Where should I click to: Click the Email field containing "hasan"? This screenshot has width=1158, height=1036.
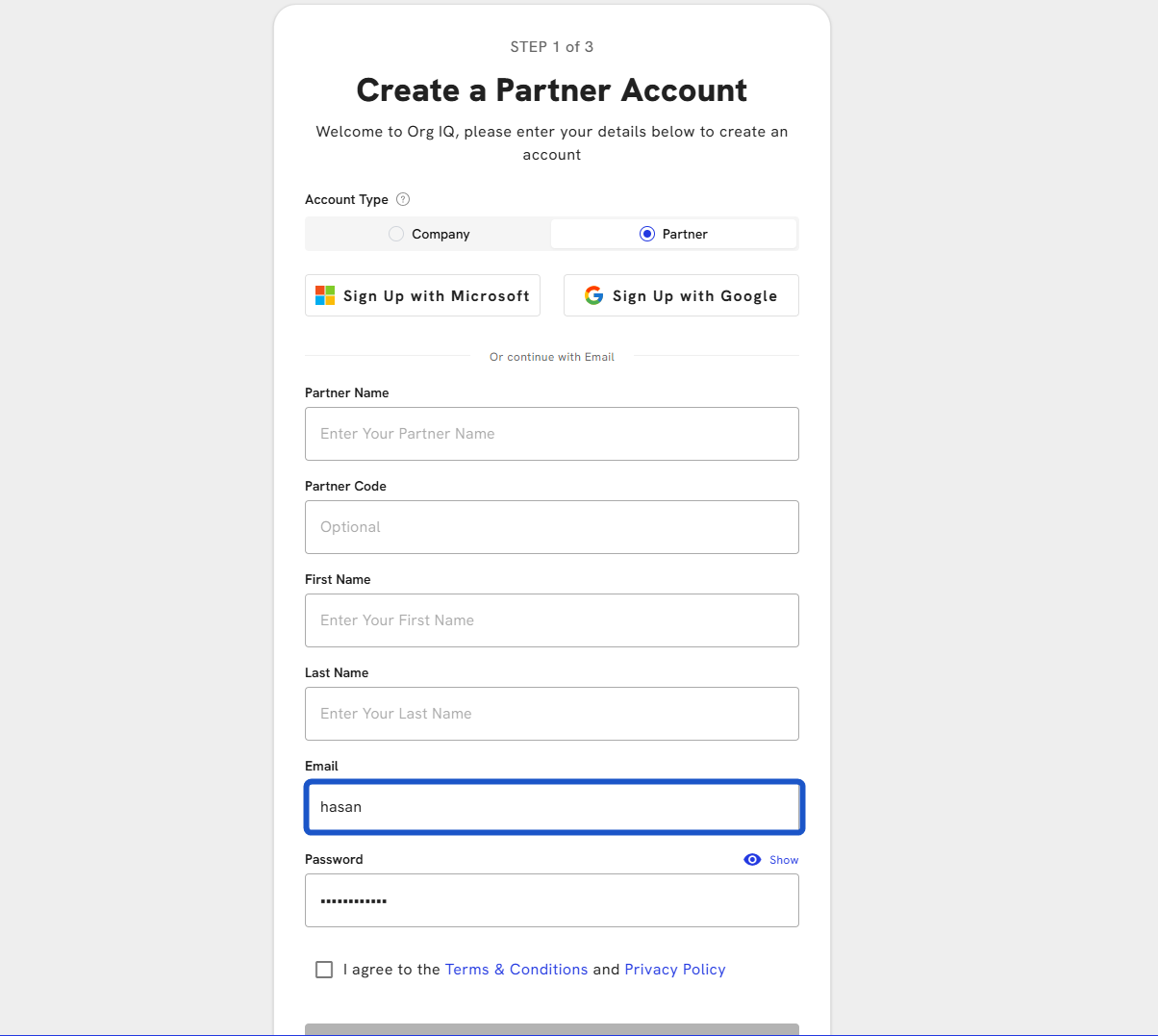[552, 807]
